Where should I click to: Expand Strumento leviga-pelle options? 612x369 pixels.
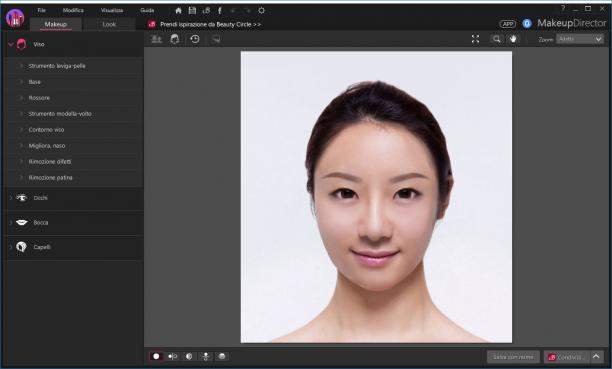[21, 66]
